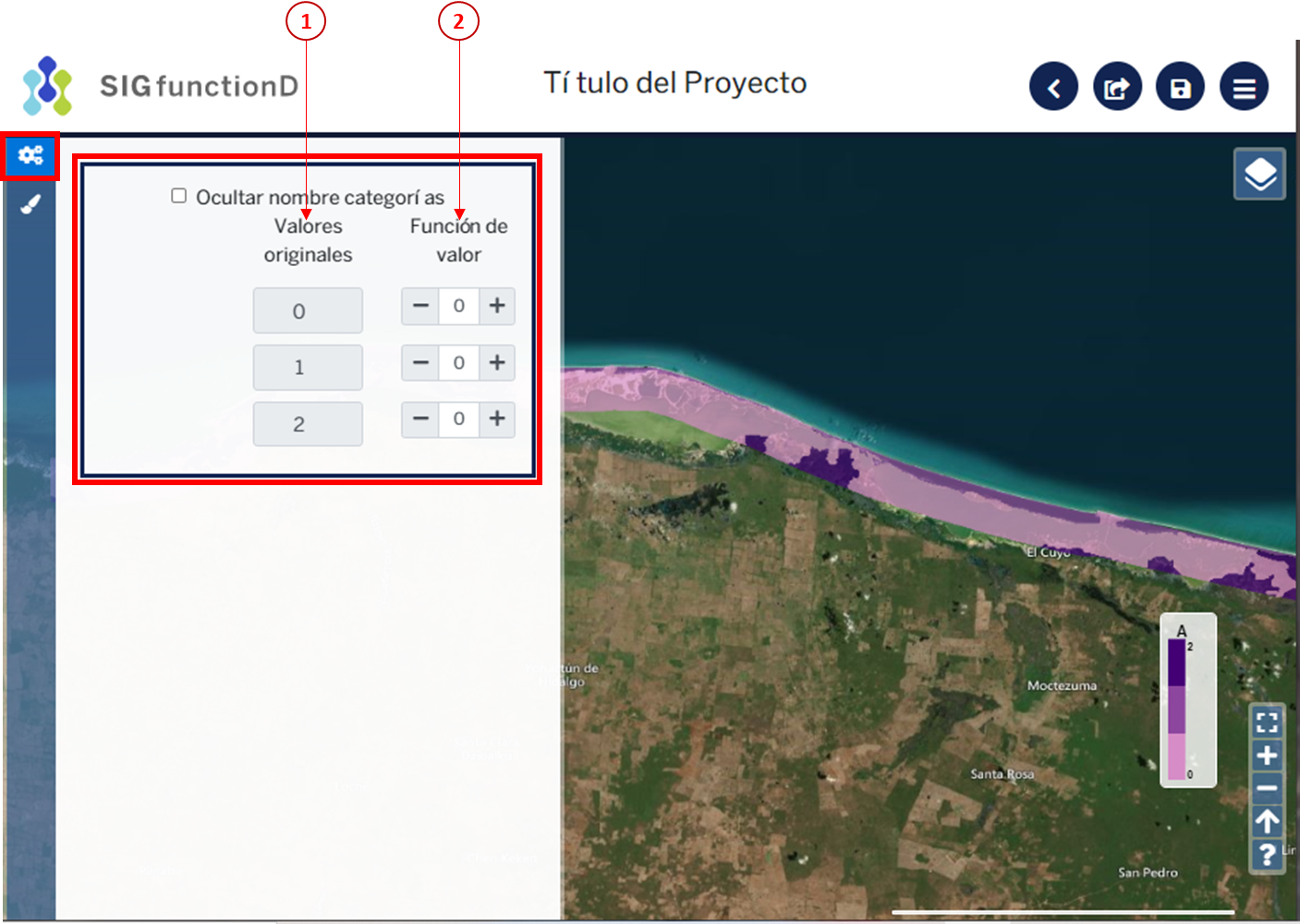The width and height of the screenshot is (1300, 924).
Task: Open the hamburger menu in header
Action: click(1244, 87)
